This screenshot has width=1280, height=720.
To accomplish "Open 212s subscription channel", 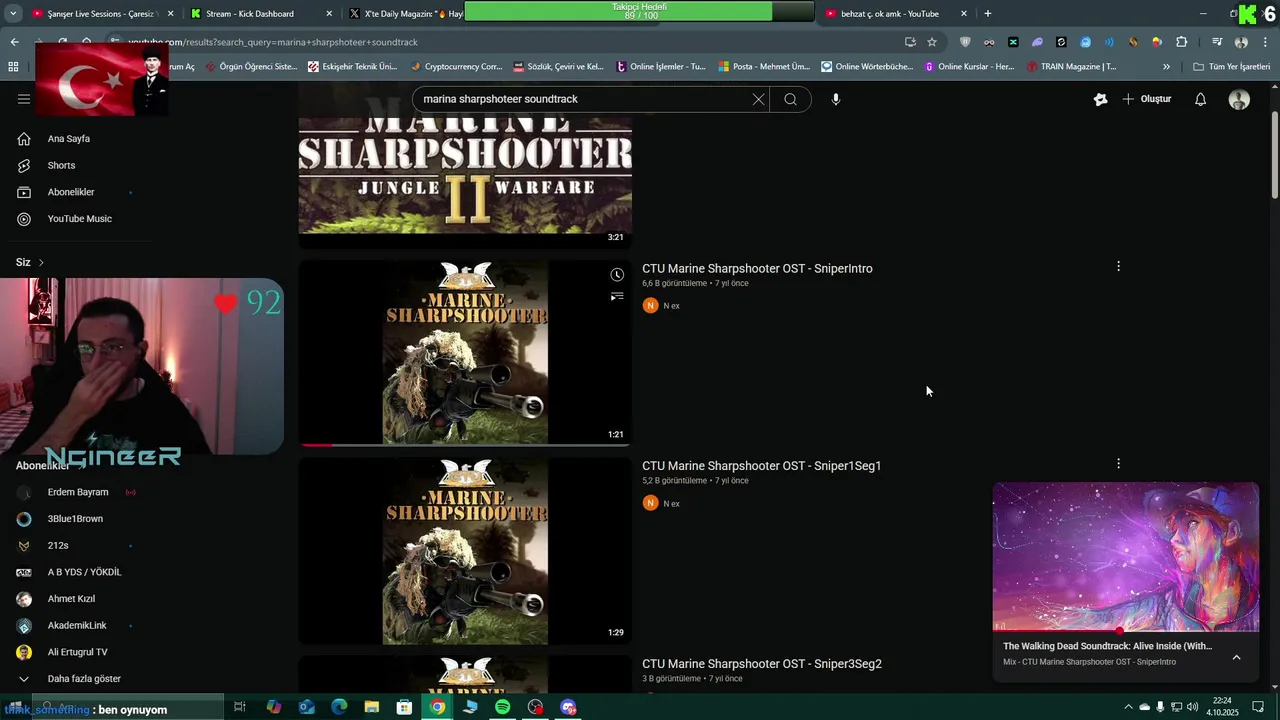I will 58,546.
